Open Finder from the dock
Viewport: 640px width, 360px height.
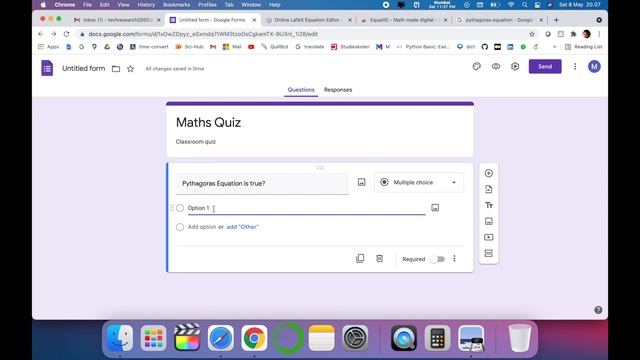click(x=120, y=338)
